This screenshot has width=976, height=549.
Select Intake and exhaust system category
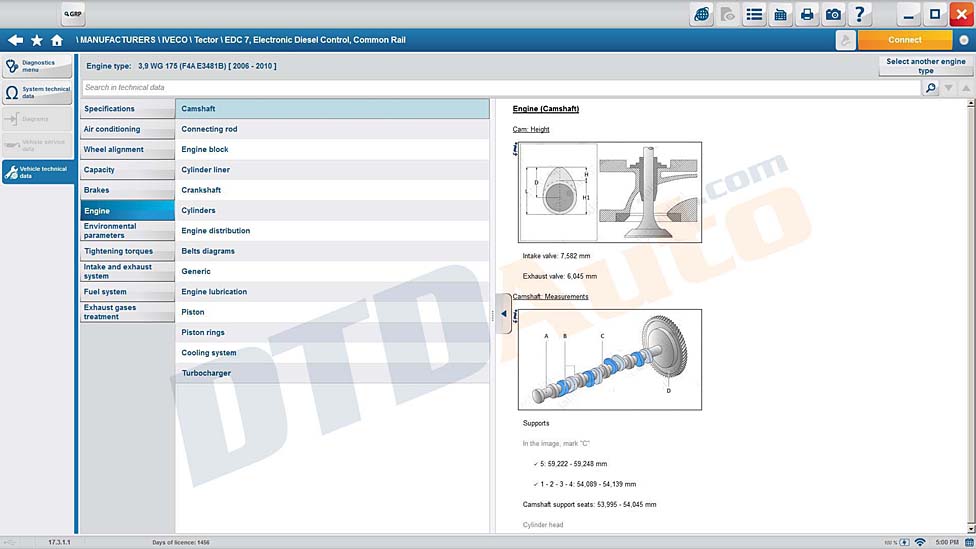128,271
